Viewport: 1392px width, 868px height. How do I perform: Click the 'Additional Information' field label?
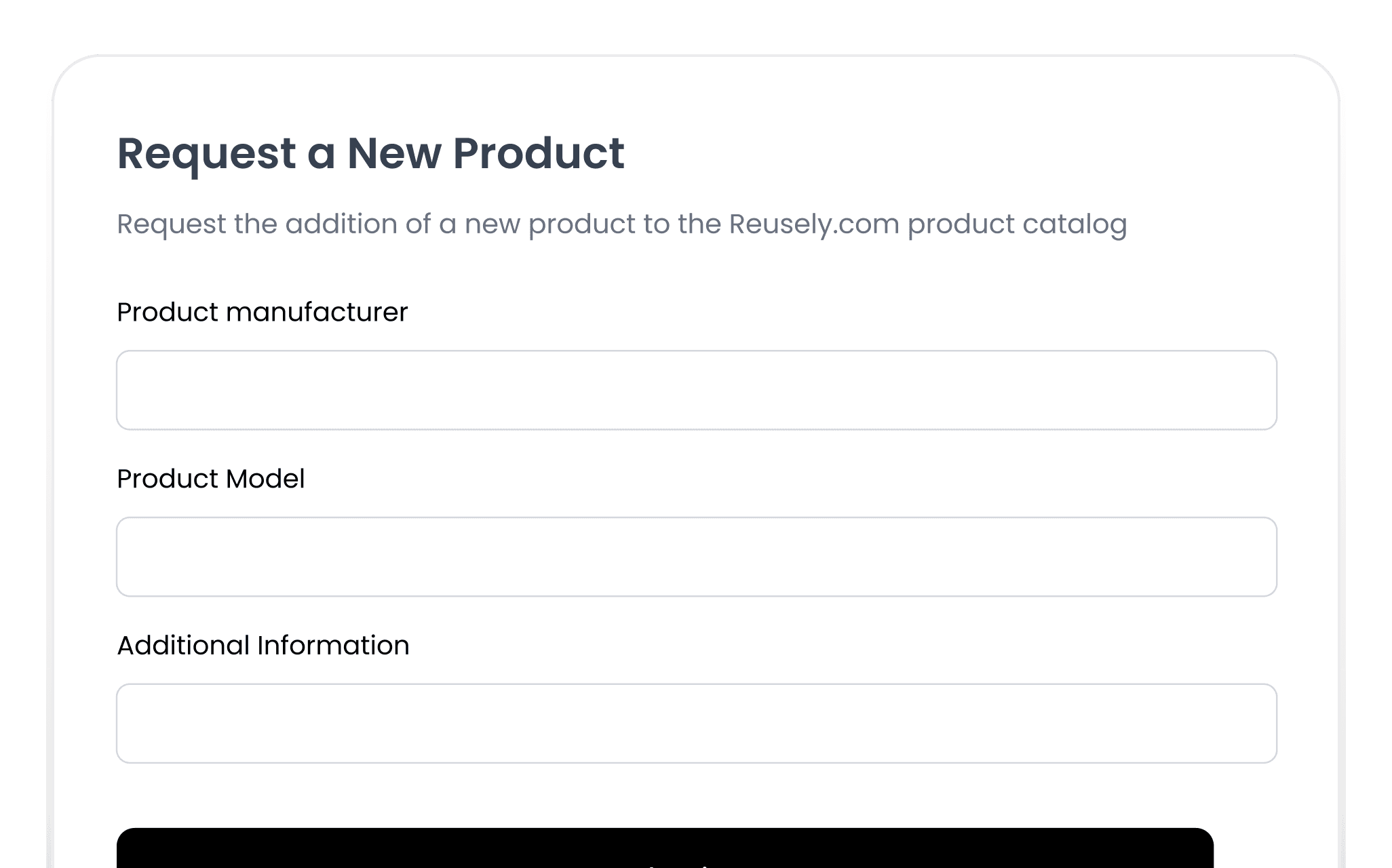[263, 646]
